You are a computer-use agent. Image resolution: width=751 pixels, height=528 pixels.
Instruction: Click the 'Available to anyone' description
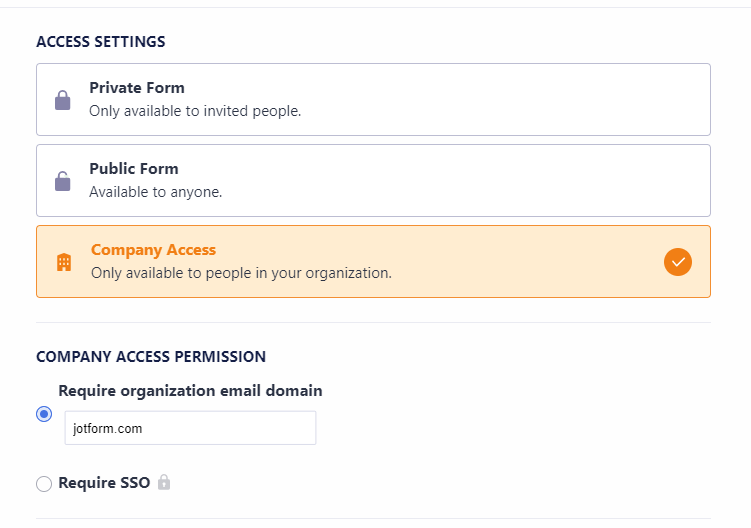tap(155, 192)
